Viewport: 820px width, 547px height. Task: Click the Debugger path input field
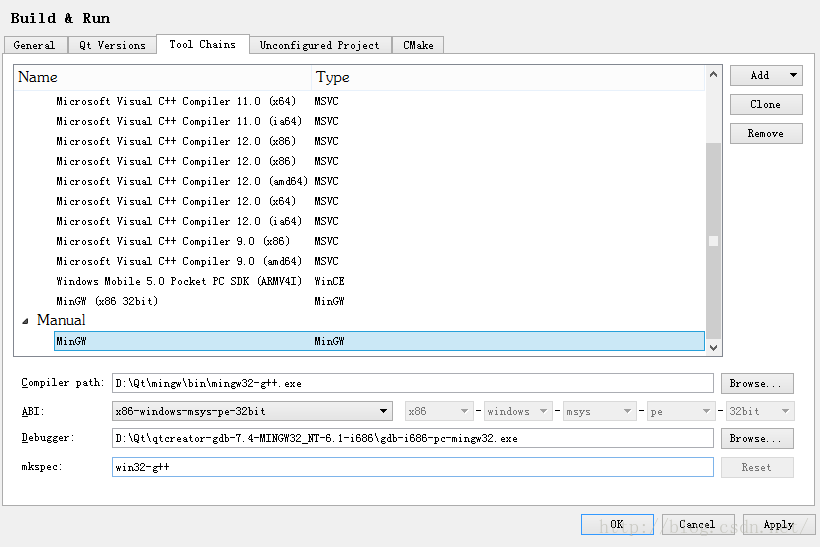(413, 438)
